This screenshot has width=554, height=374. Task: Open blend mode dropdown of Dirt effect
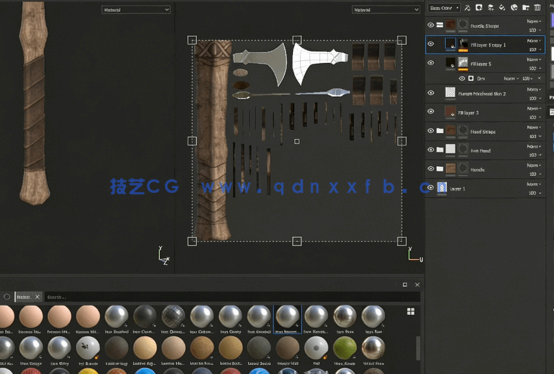tap(511, 78)
